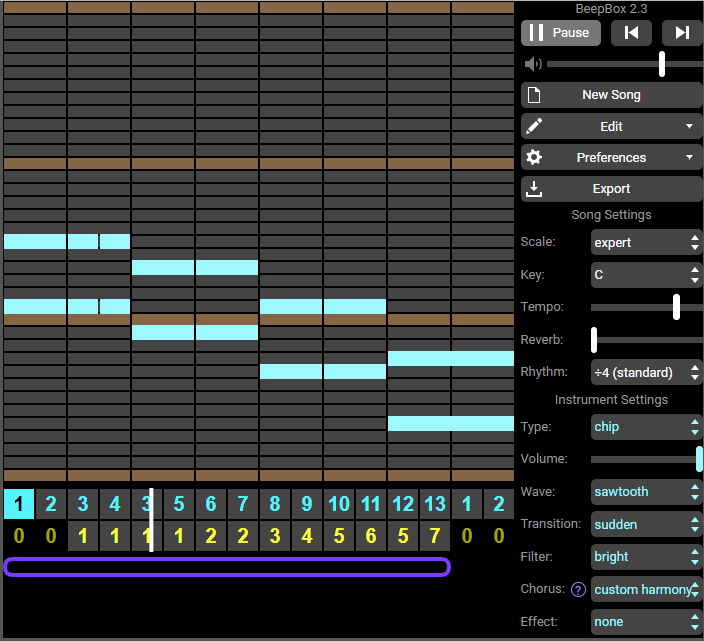Skip to next bar button
The height and width of the screenshot is (641, 704).
pos(682,33)
